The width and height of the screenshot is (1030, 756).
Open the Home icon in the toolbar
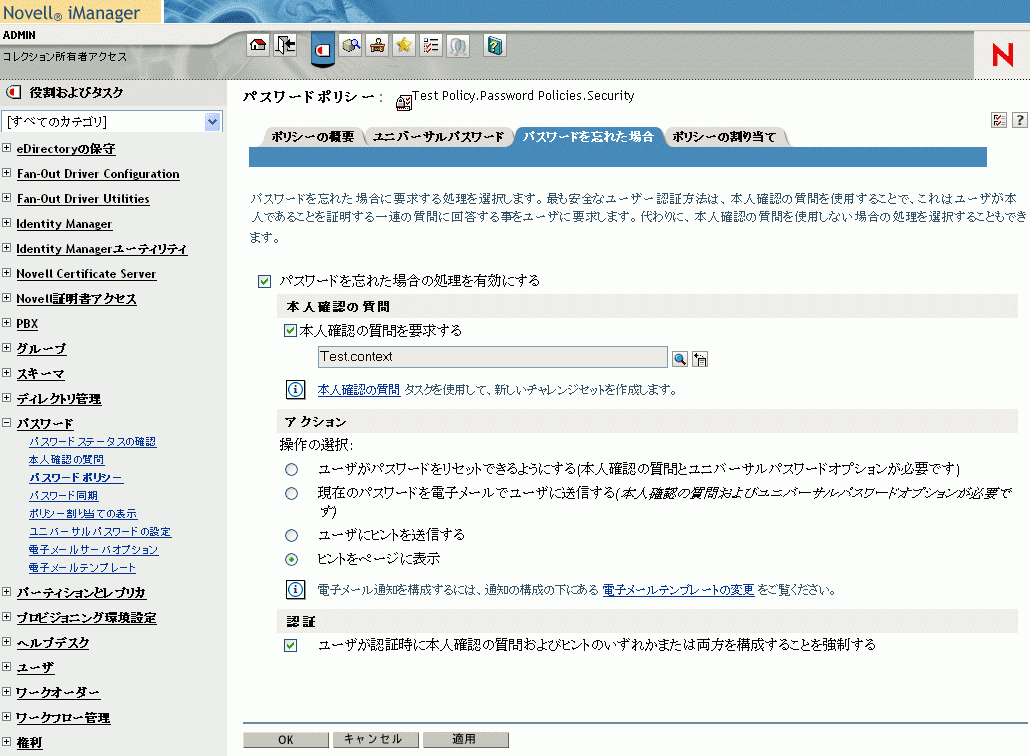pos(258,45)
